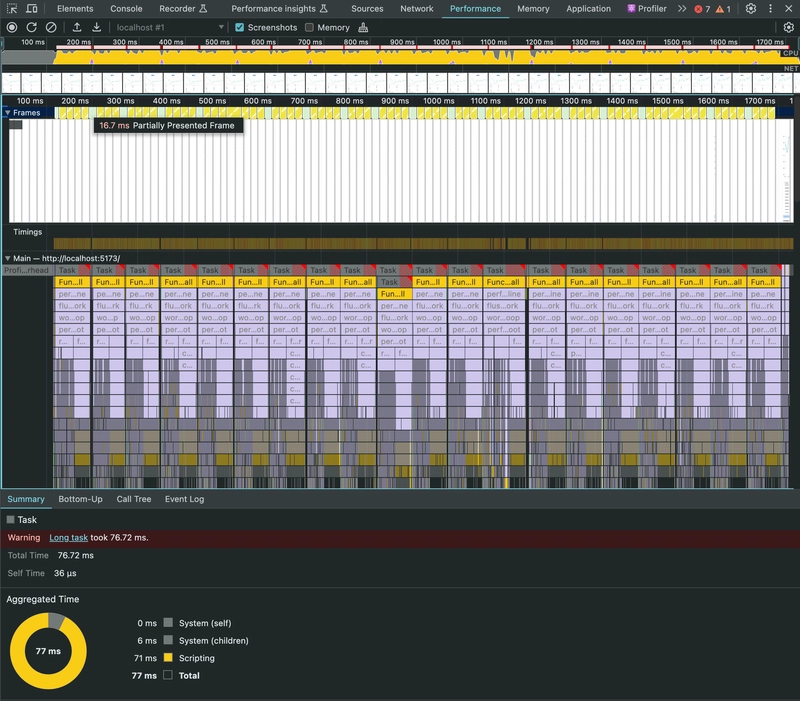Select the perf...line flame chart entry
Screen dimensions: 800x701
tap(504, 294)
